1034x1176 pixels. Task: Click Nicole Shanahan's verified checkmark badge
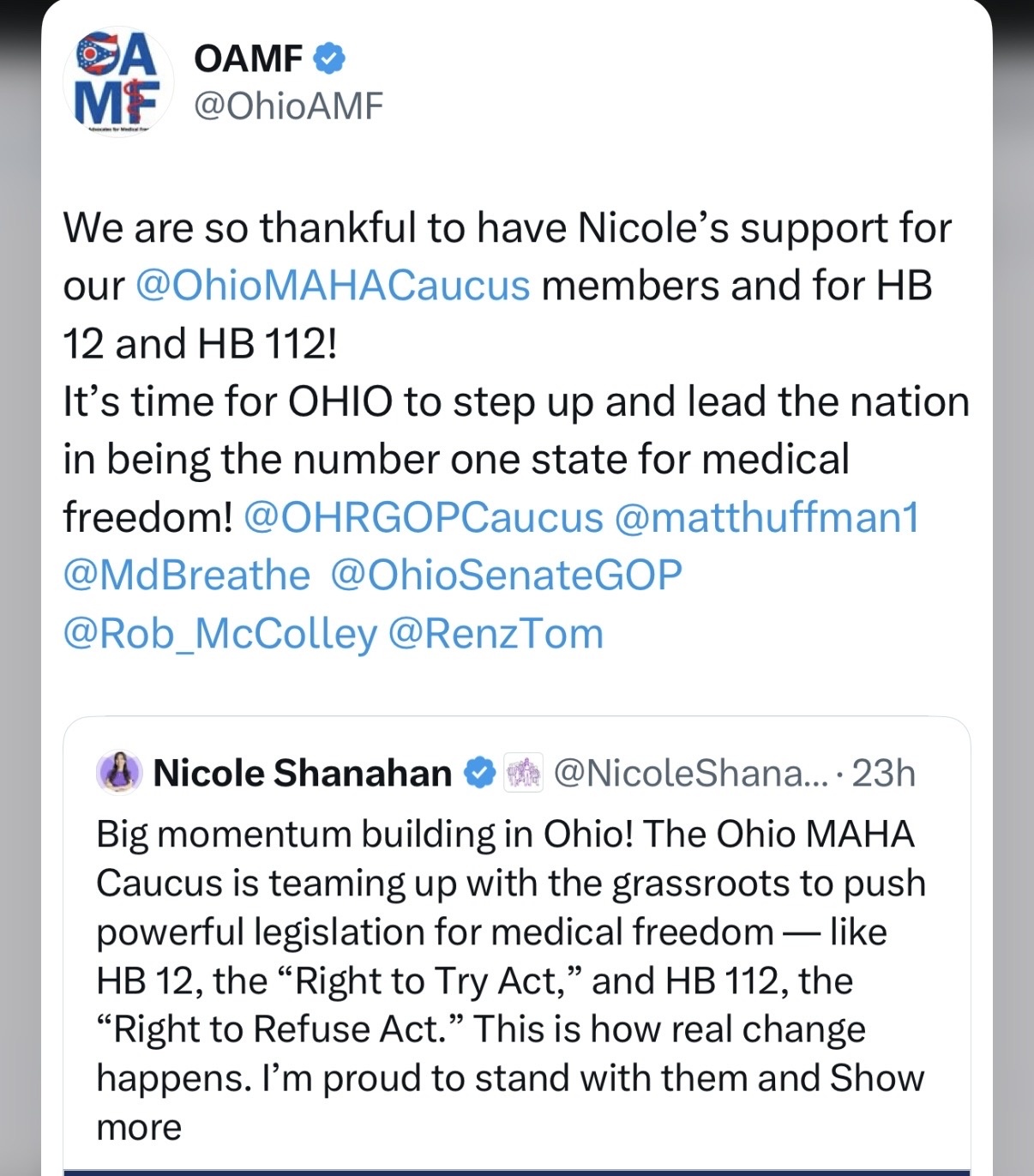pos(479,773)
